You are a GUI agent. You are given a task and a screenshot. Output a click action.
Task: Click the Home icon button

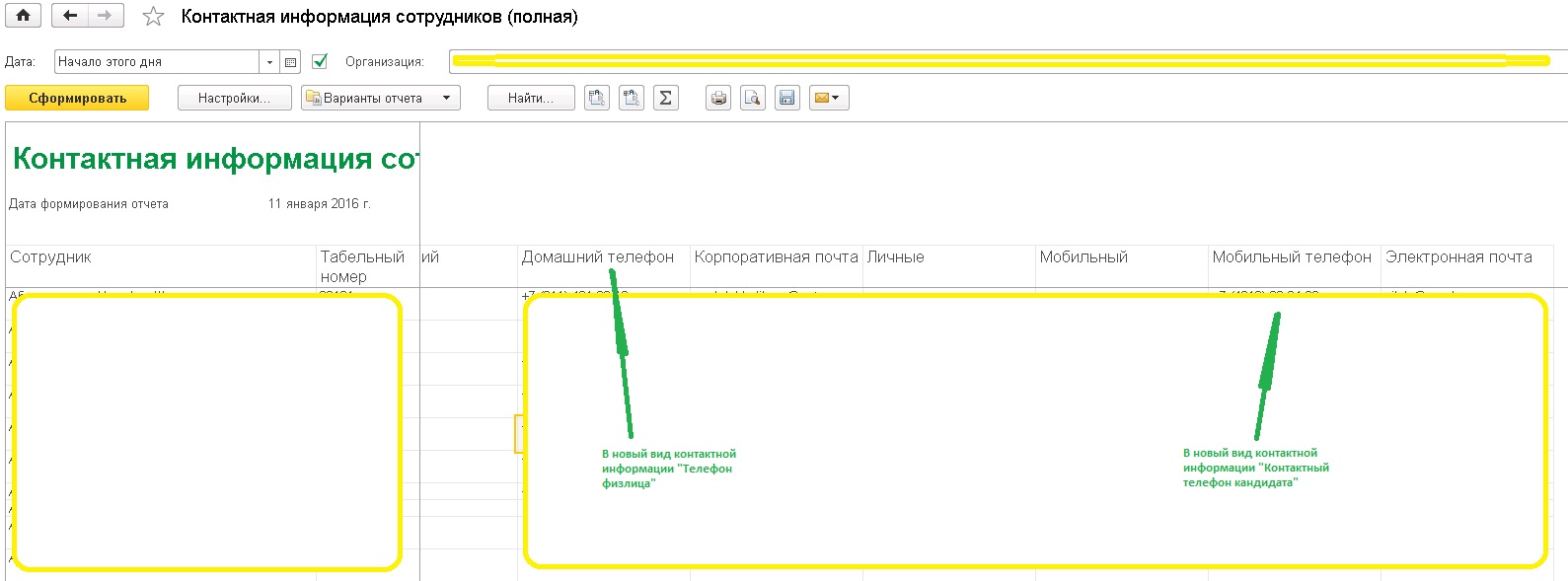tap(23, 16)
